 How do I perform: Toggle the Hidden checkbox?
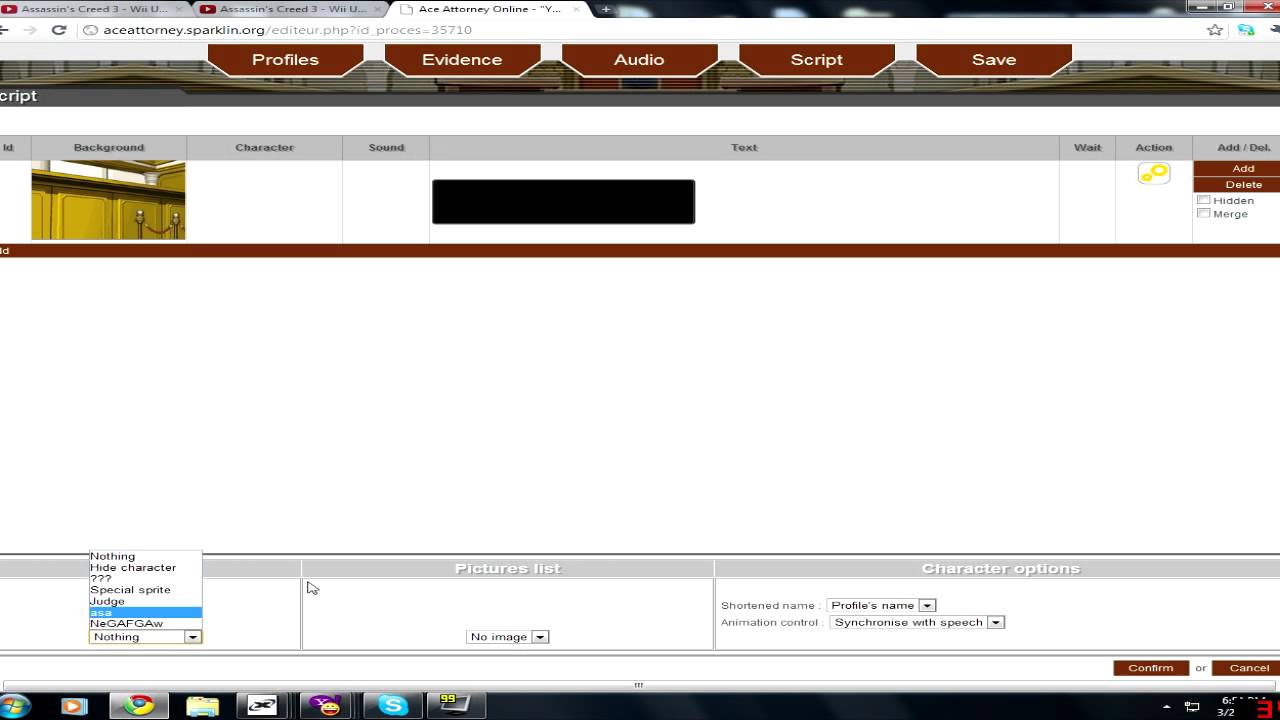click(1204, 200)
